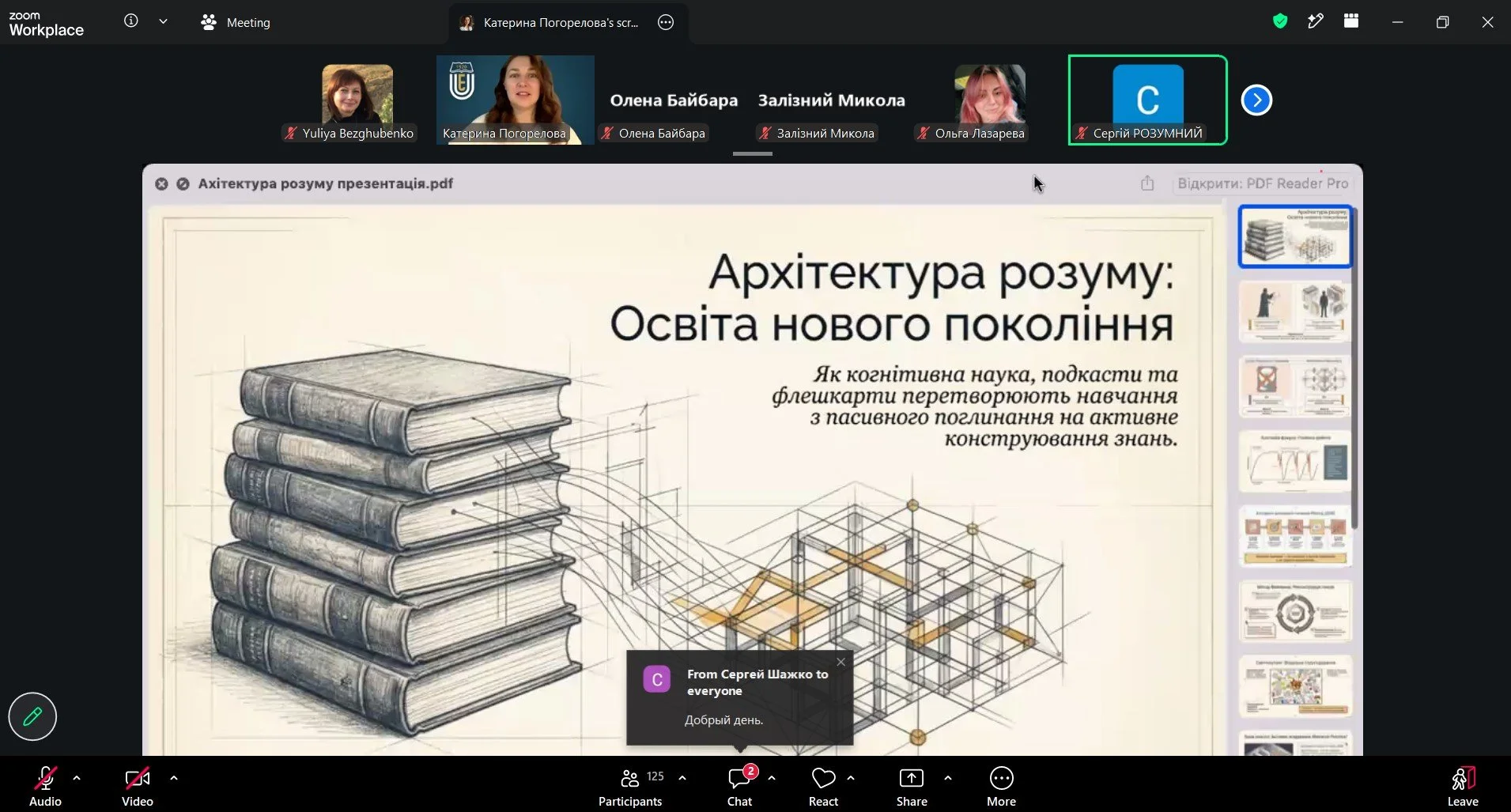
Task: Click the PDF thumbnail sidebar scrollbar
Action: point(1355,368)
